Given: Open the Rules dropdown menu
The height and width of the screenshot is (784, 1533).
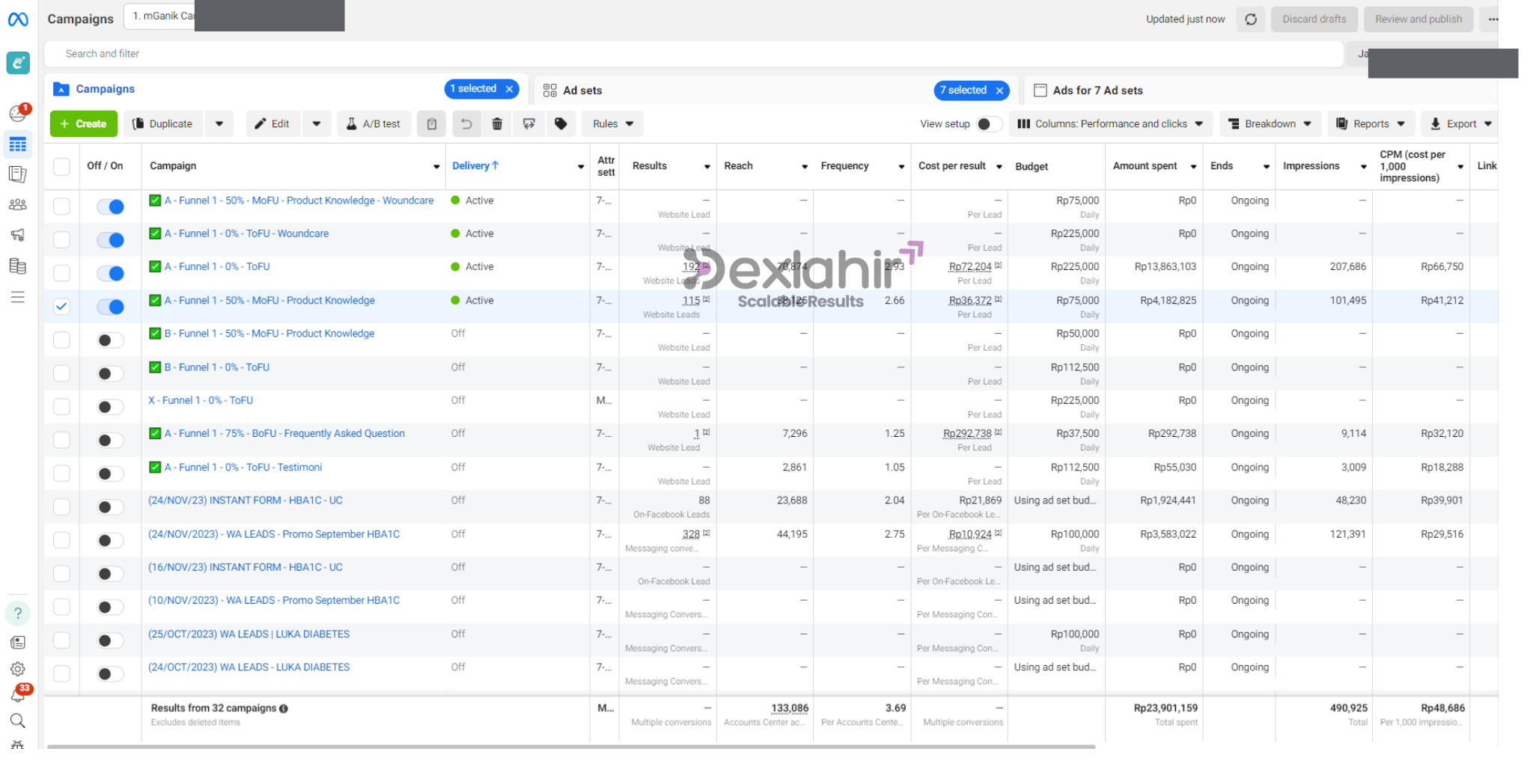Looking at the screenshot, I should tap(612, 124).
